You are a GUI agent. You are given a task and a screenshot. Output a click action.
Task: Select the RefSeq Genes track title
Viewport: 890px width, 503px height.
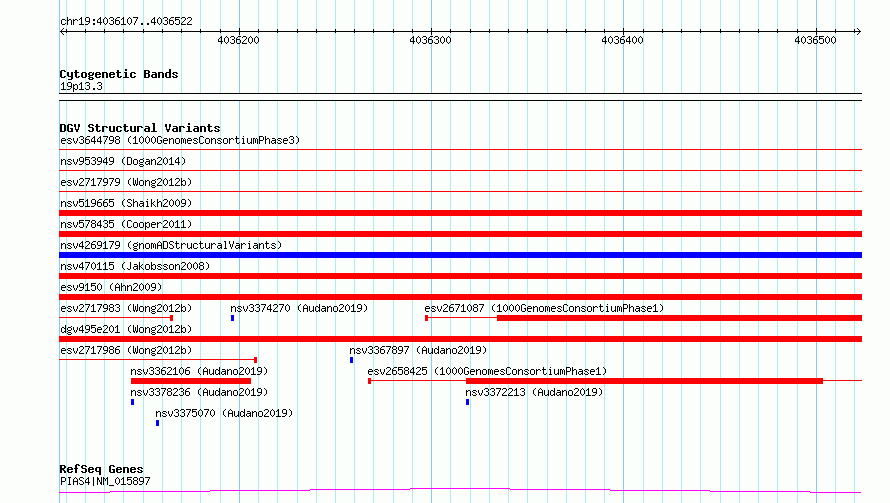click(x=101, y=469)
